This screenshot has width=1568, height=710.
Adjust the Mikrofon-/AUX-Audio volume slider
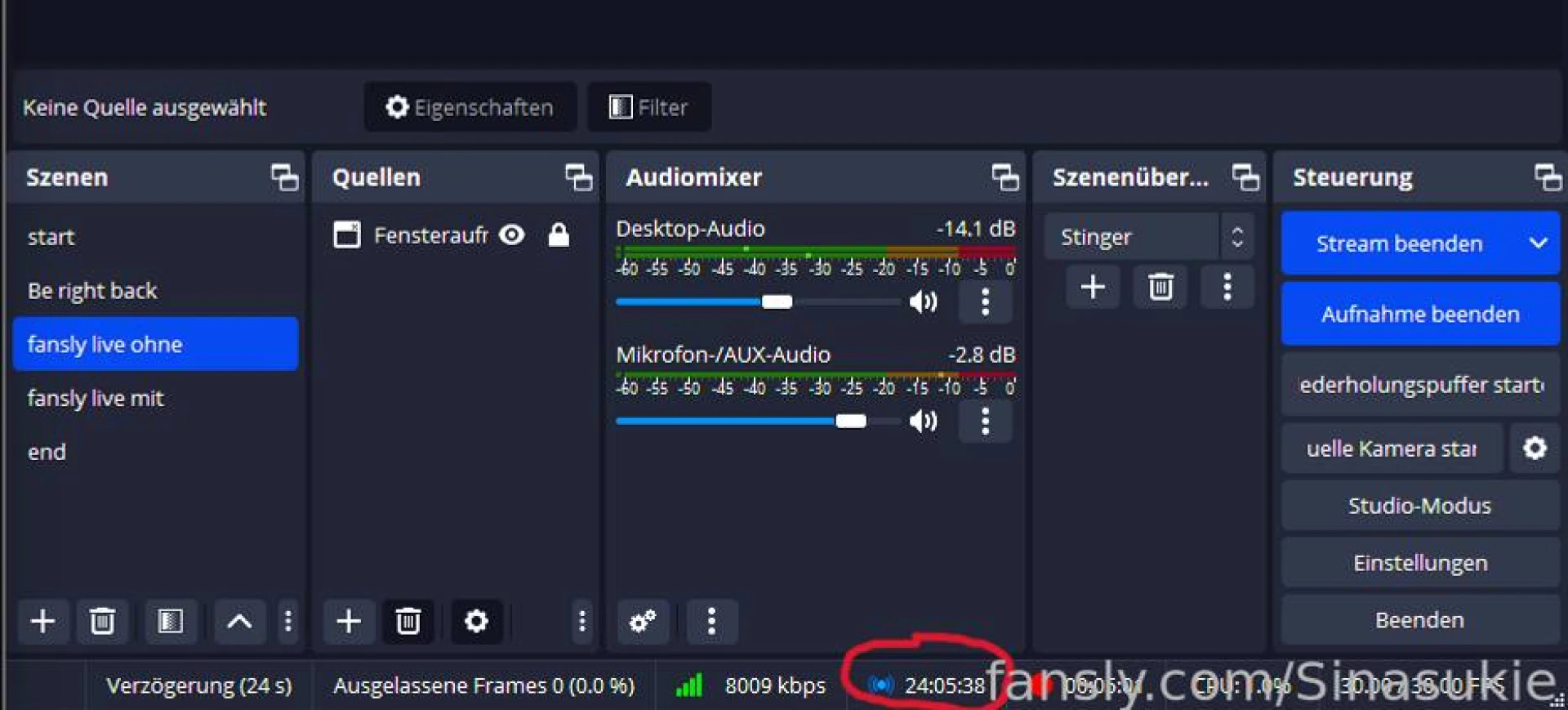coord(850,422)
